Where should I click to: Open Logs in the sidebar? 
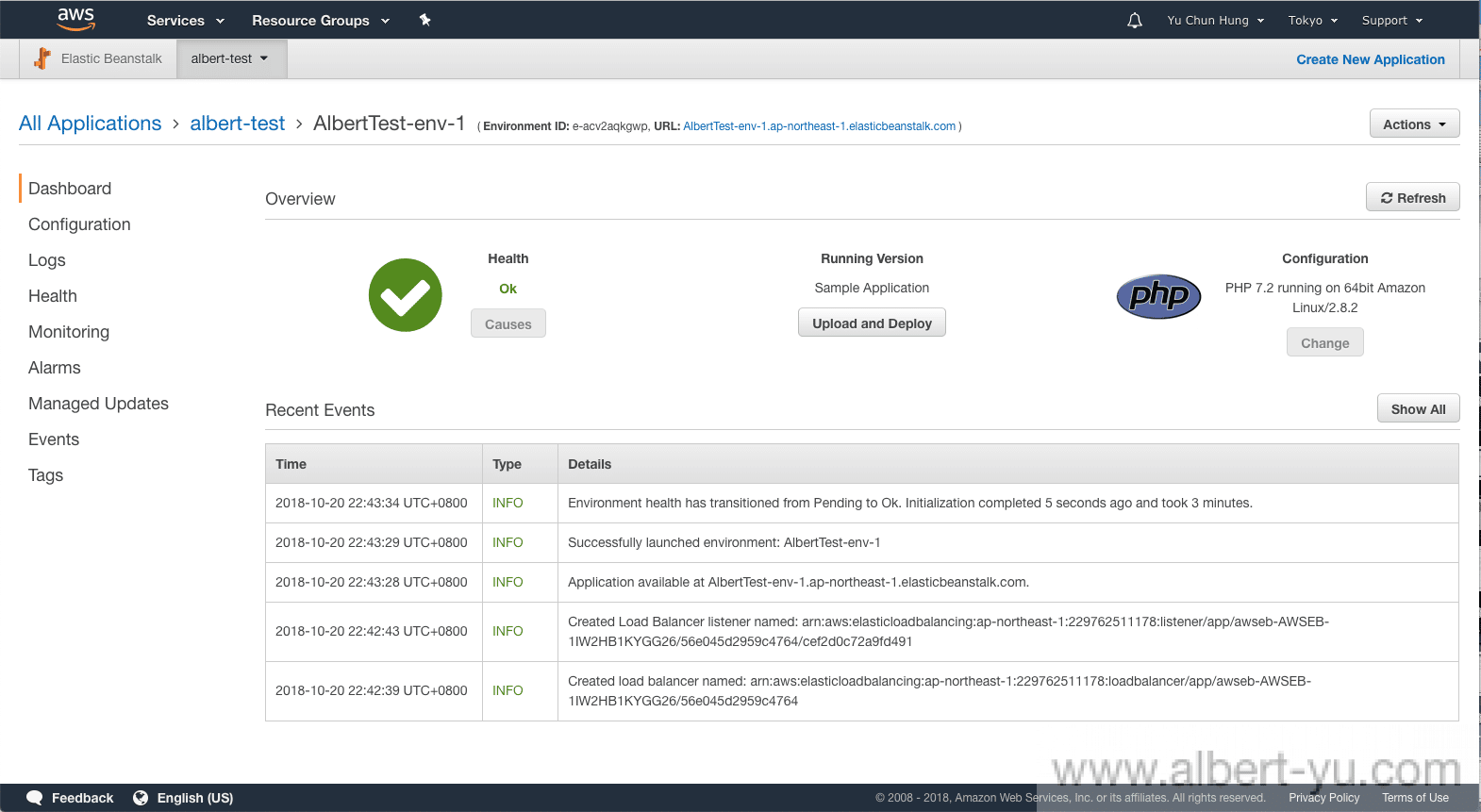point(47,260)
